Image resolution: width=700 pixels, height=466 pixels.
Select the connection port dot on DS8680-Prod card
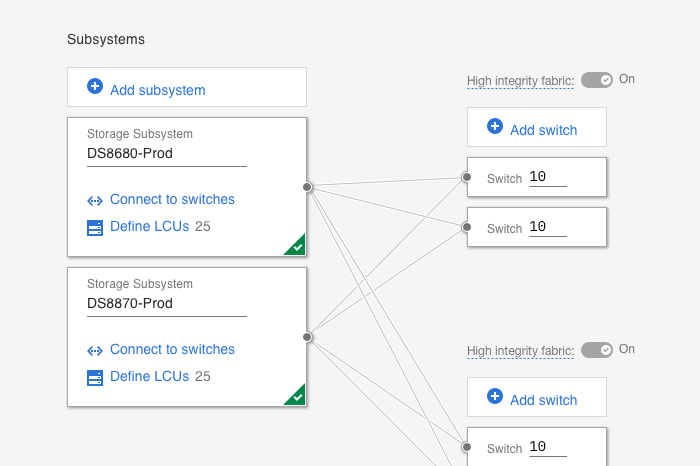coord(307,187)
